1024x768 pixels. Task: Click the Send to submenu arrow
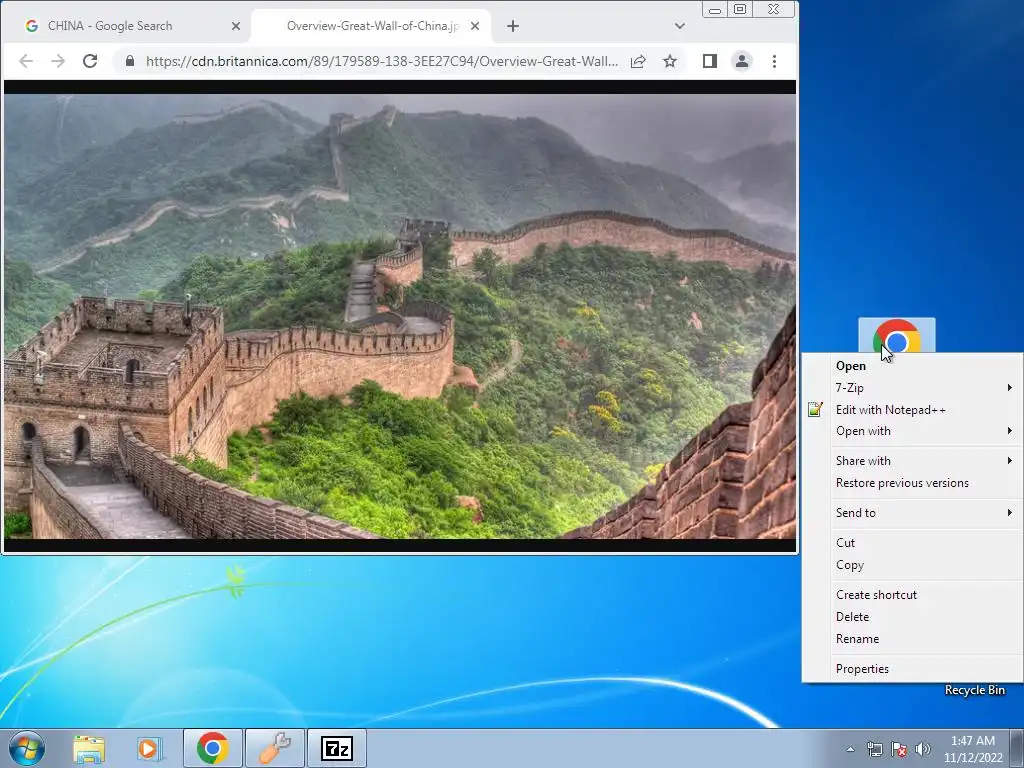click(x=1010, y=513)
